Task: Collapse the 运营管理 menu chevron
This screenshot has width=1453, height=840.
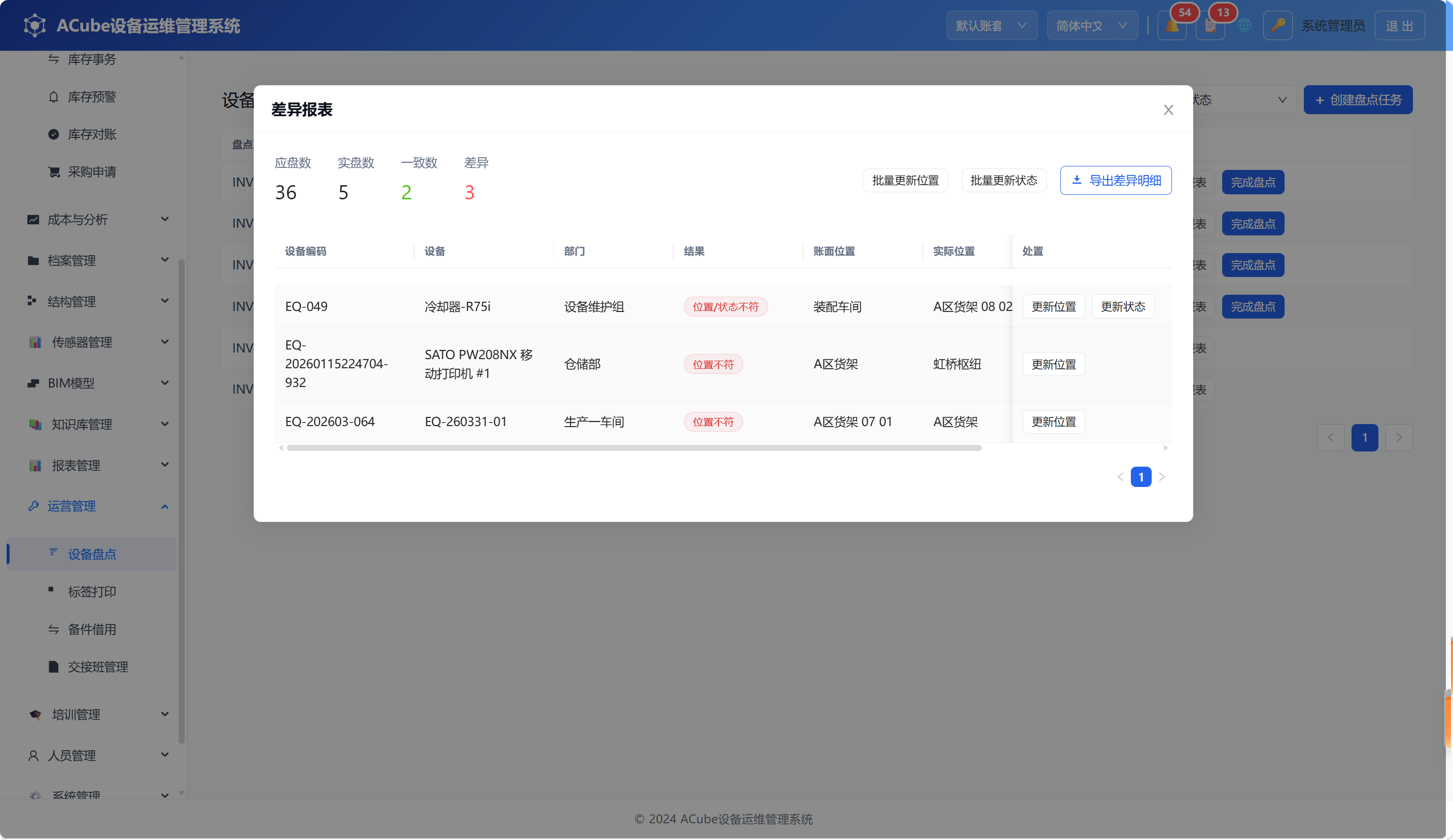Action: (x=165, y=506)
